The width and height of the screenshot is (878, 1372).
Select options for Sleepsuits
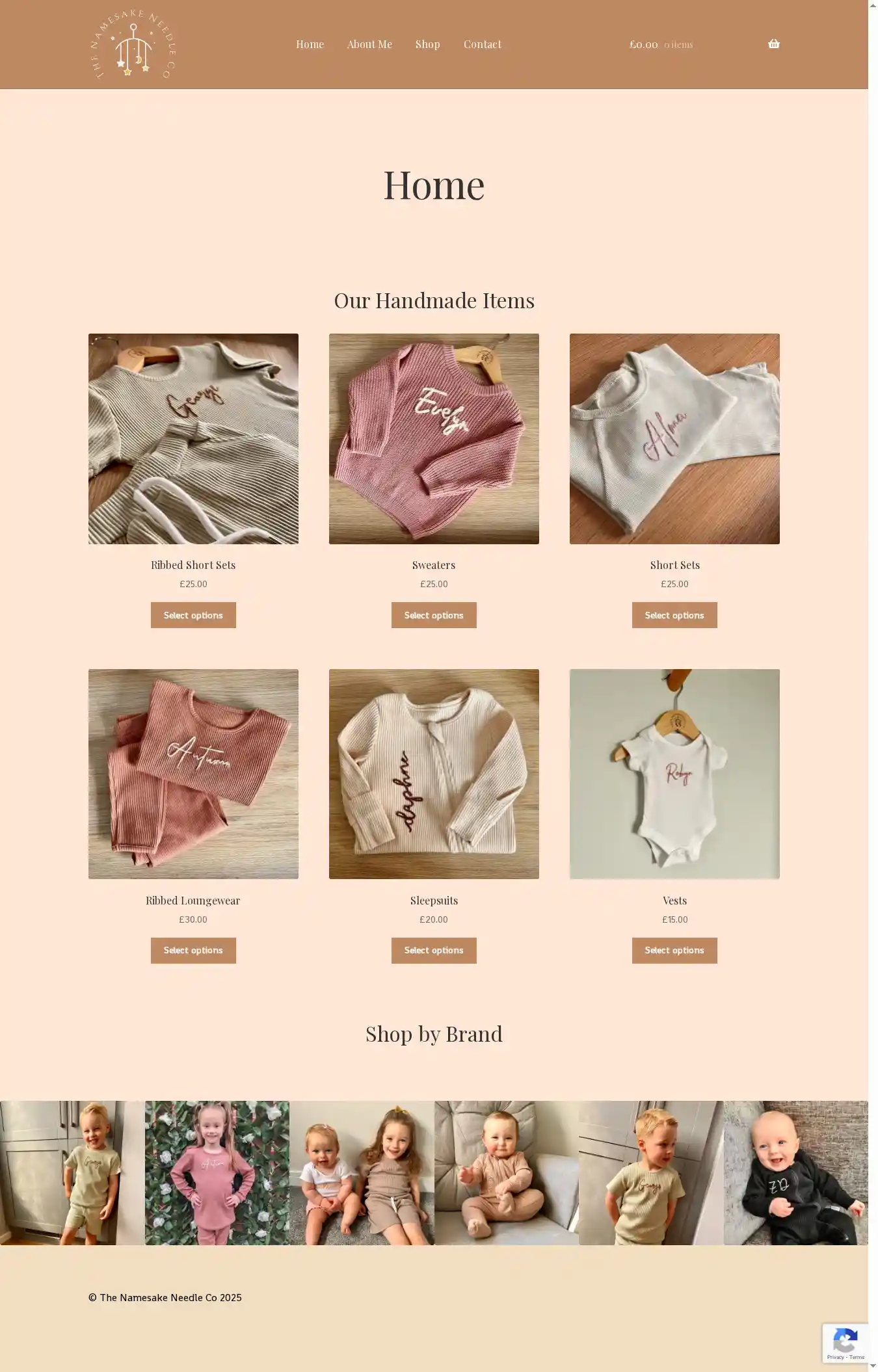click(x=434, y=951)
